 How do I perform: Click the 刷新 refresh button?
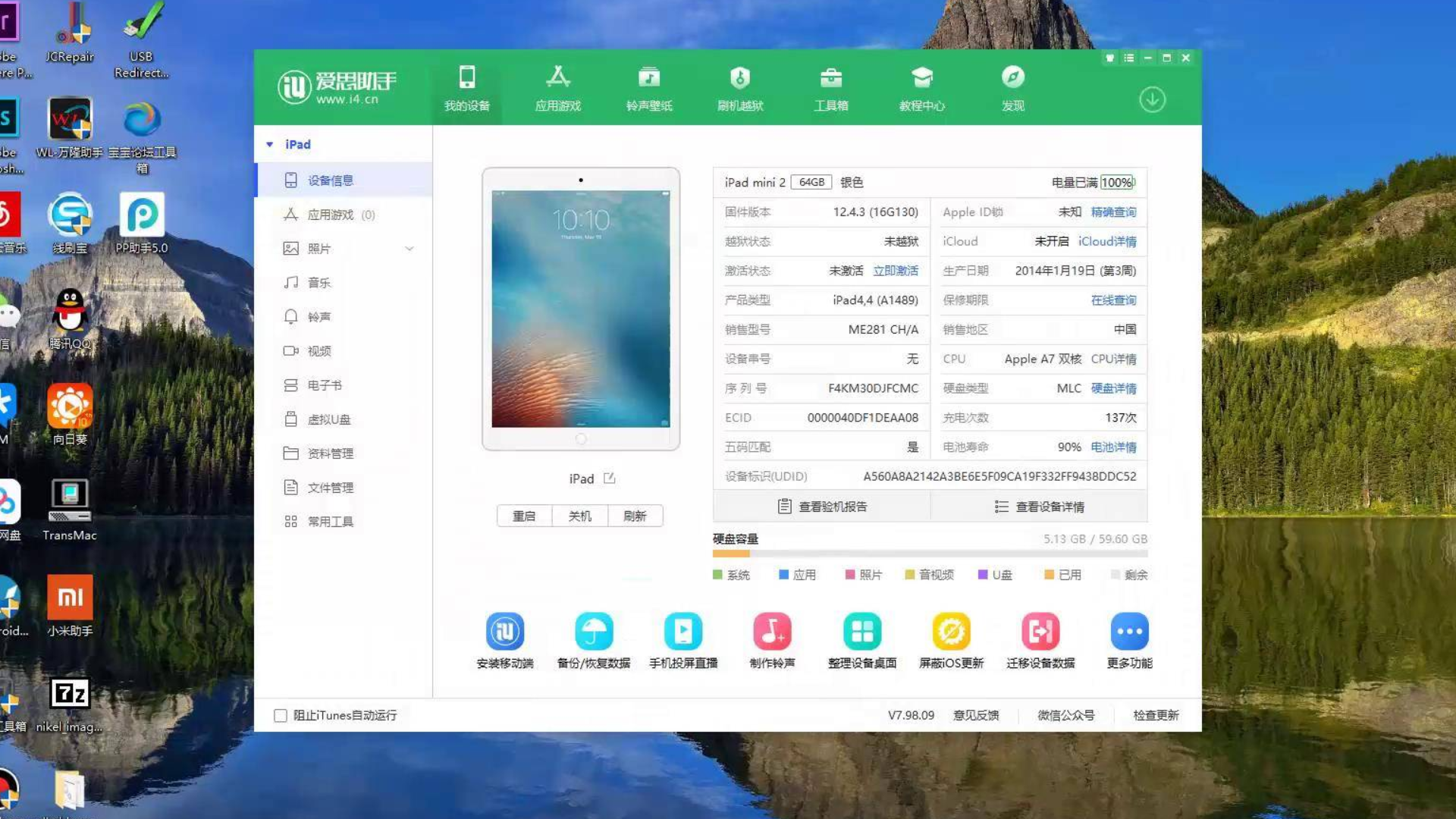click(635, 516)
